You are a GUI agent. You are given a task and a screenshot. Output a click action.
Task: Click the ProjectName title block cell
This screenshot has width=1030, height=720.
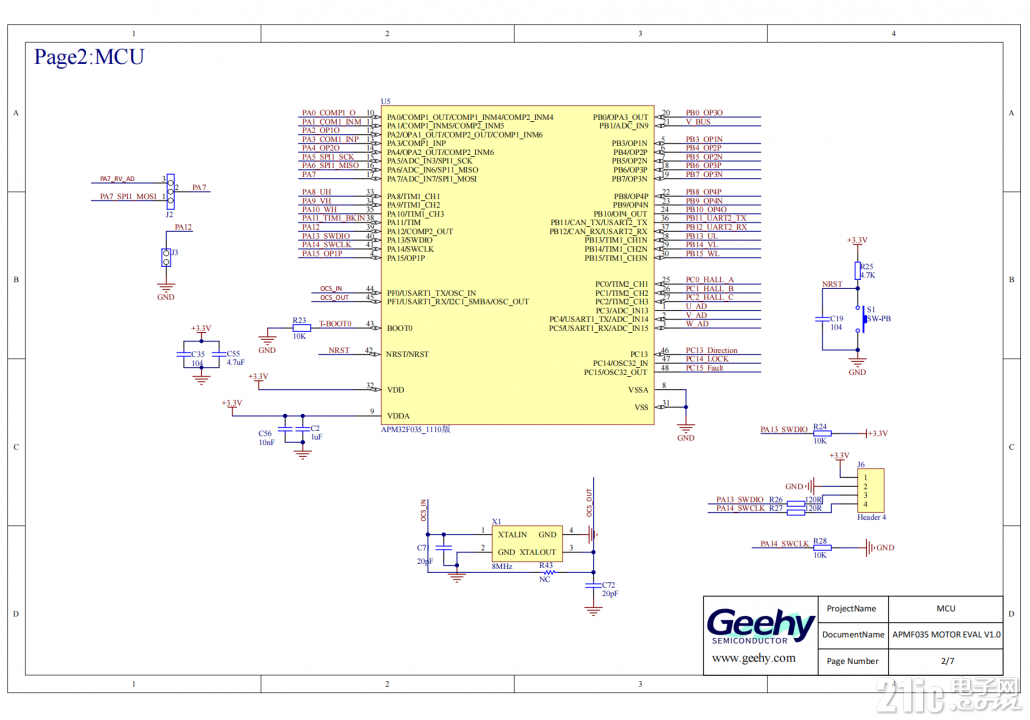pos(851,608)
